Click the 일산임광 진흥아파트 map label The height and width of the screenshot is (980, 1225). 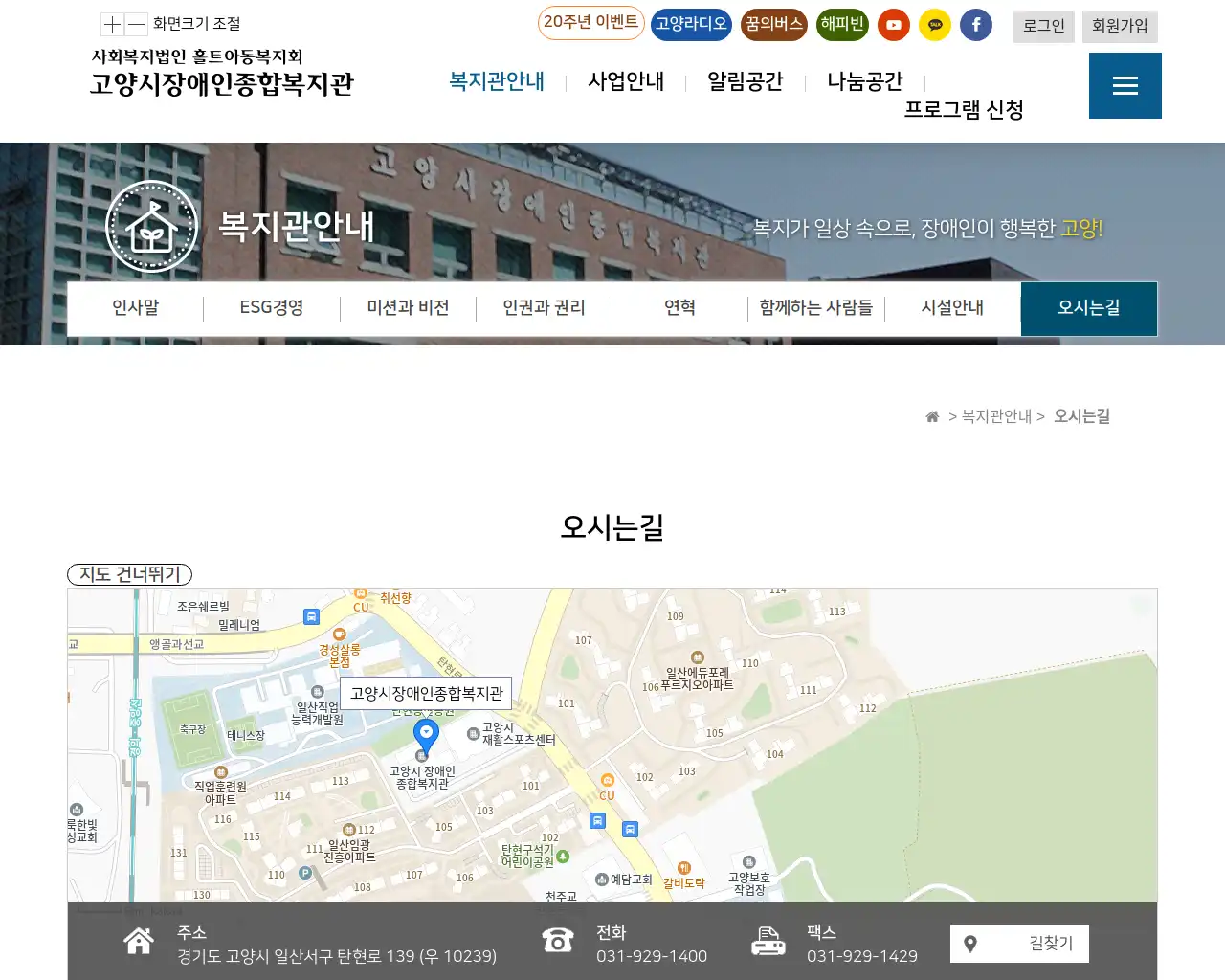(x=349, y=852)
